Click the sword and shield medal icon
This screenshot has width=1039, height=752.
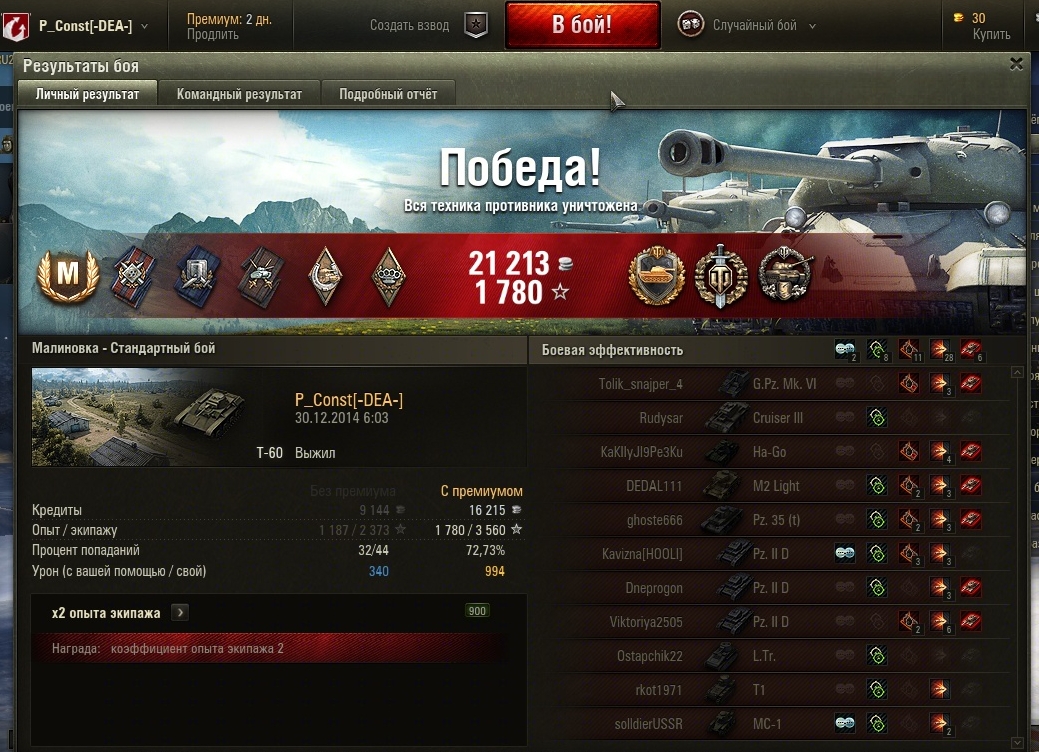pos(721,277)
